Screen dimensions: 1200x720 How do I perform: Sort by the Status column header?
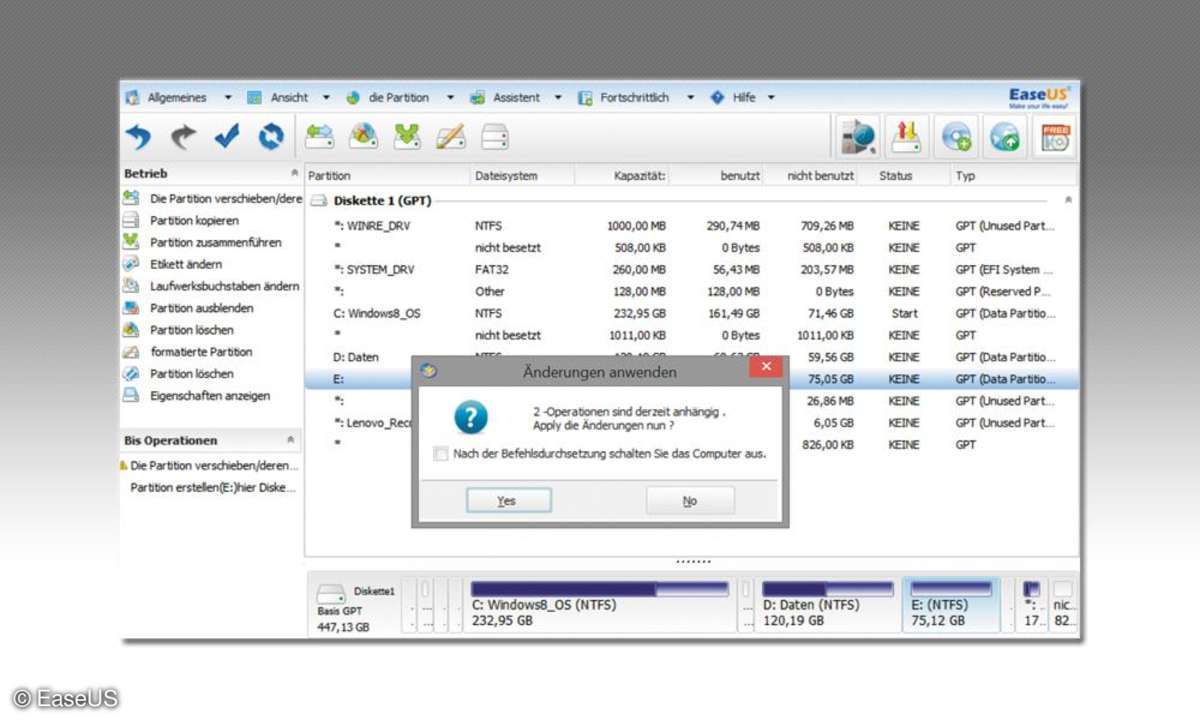click(x=902, y=176)
